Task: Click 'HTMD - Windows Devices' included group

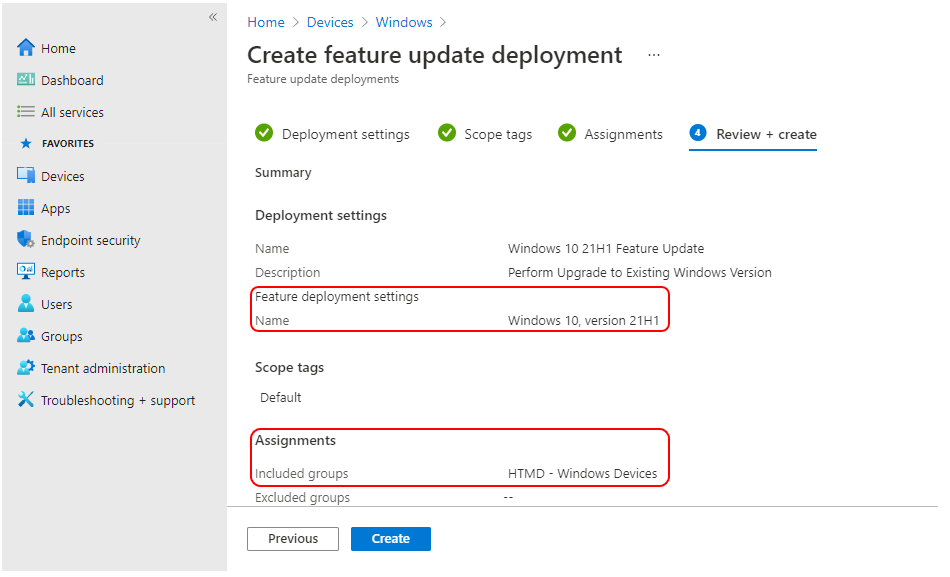Action: pos(582,473)
